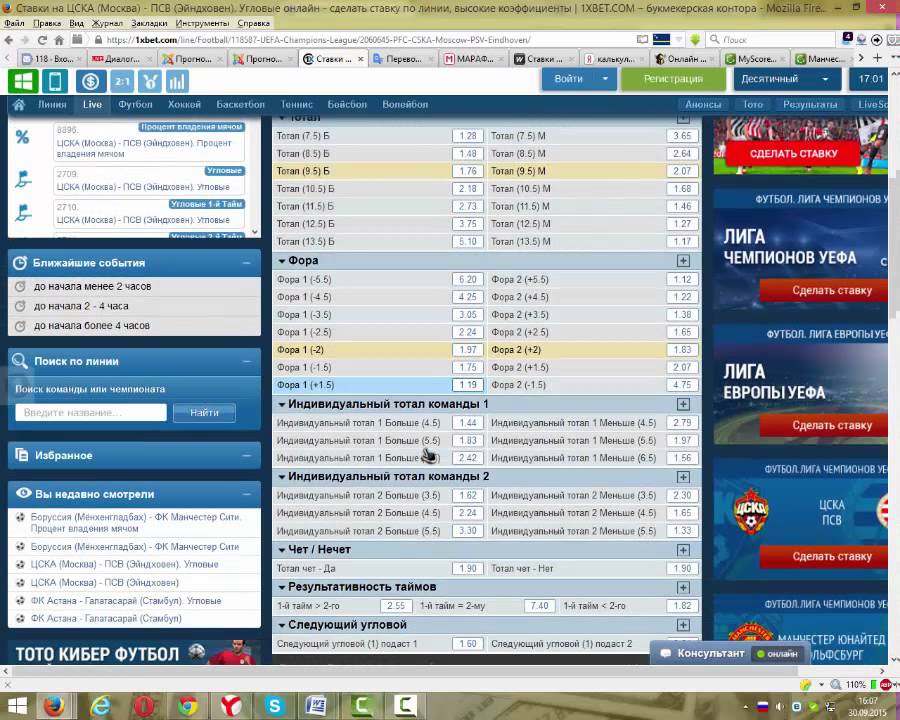This screenshot has height=720, width=900.
Task: Click the 1.19 odds for Фора 1 (+1.5)
Action: (468, 385)
